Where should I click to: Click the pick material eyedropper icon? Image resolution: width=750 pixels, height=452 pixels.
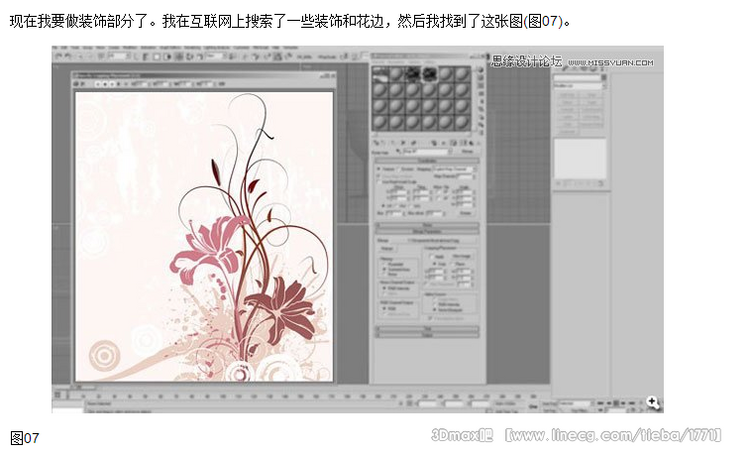[398, 151]
